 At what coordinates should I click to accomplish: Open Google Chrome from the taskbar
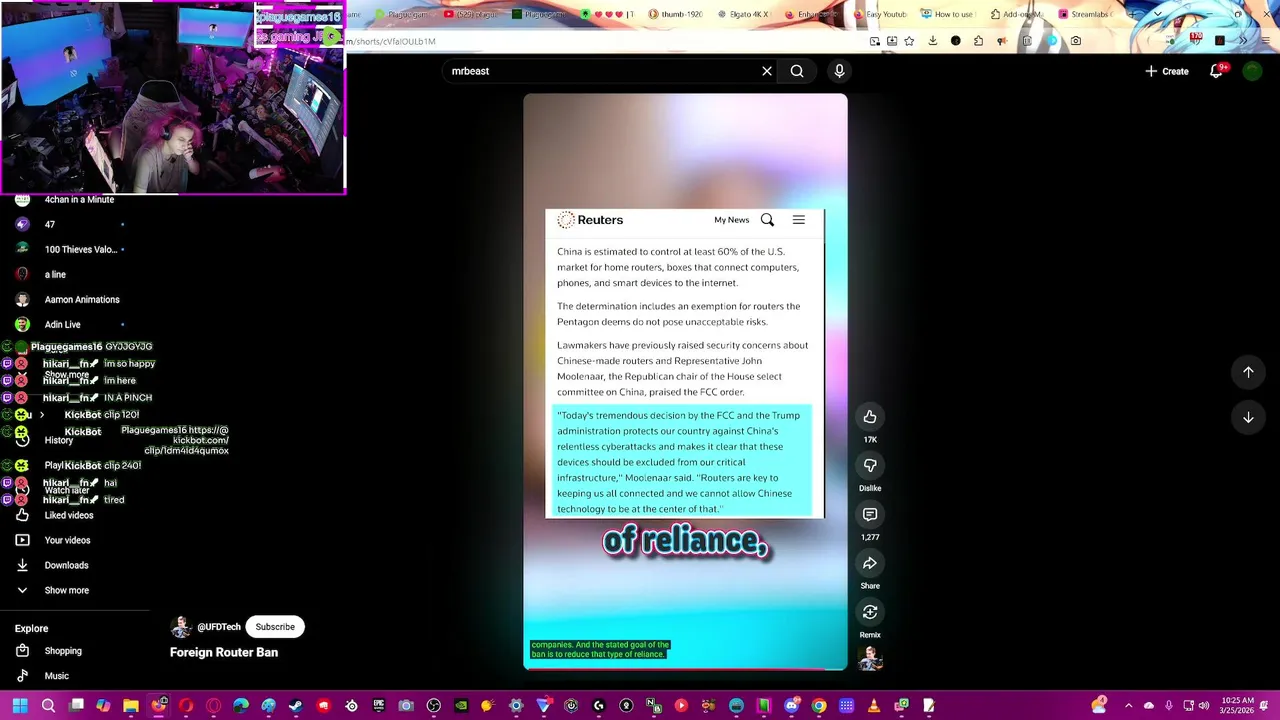[819, 706]
